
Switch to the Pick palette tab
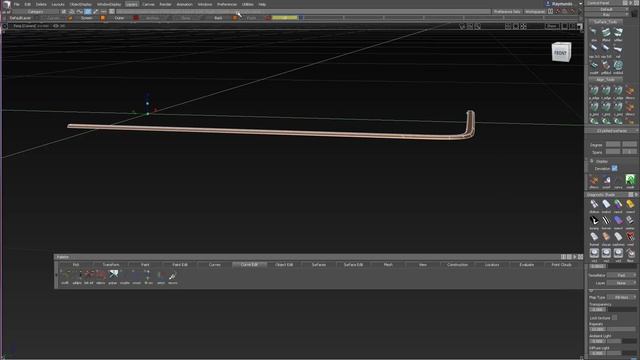76,264
